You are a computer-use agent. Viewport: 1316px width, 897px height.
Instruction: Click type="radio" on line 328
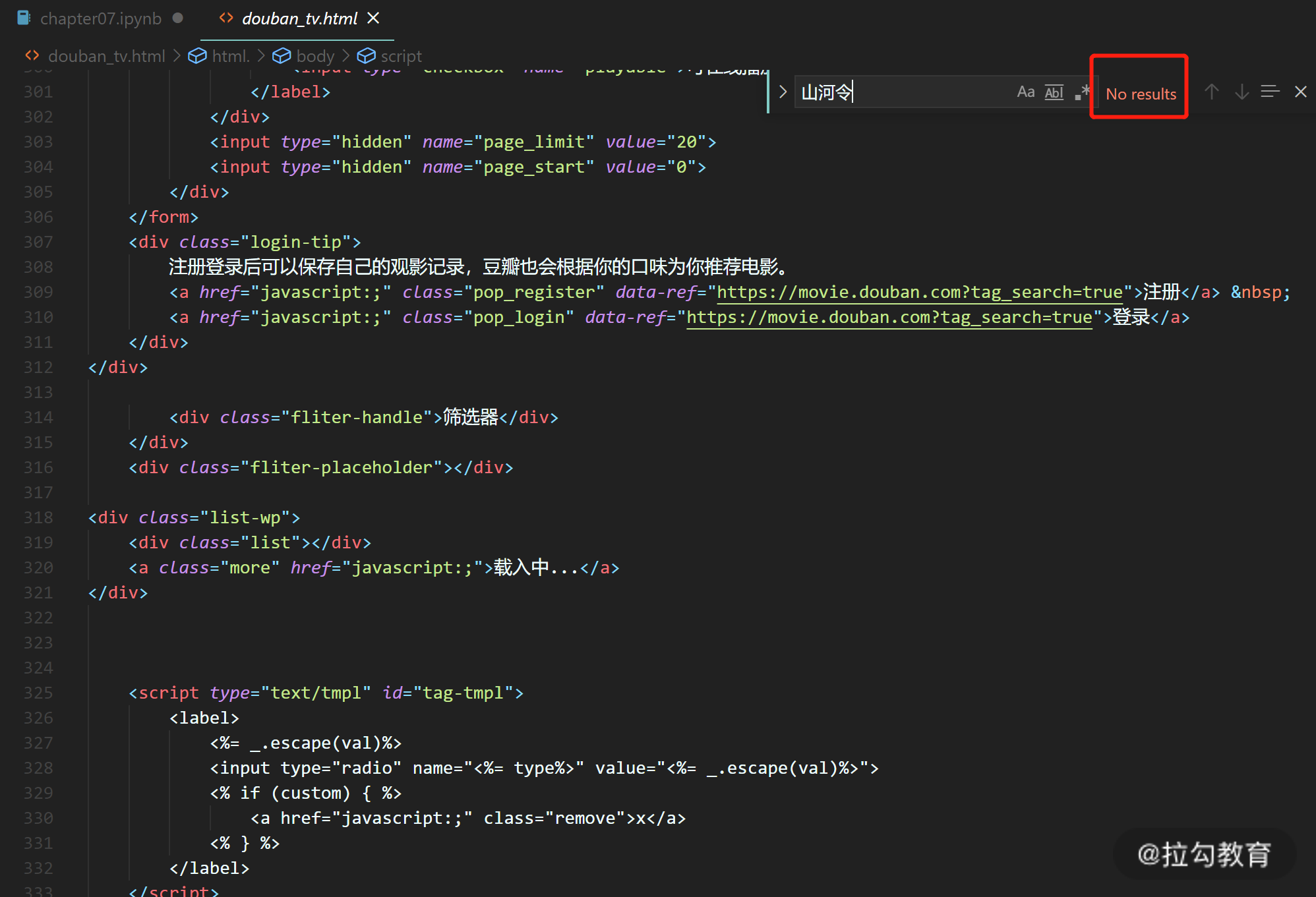point(341,768)
